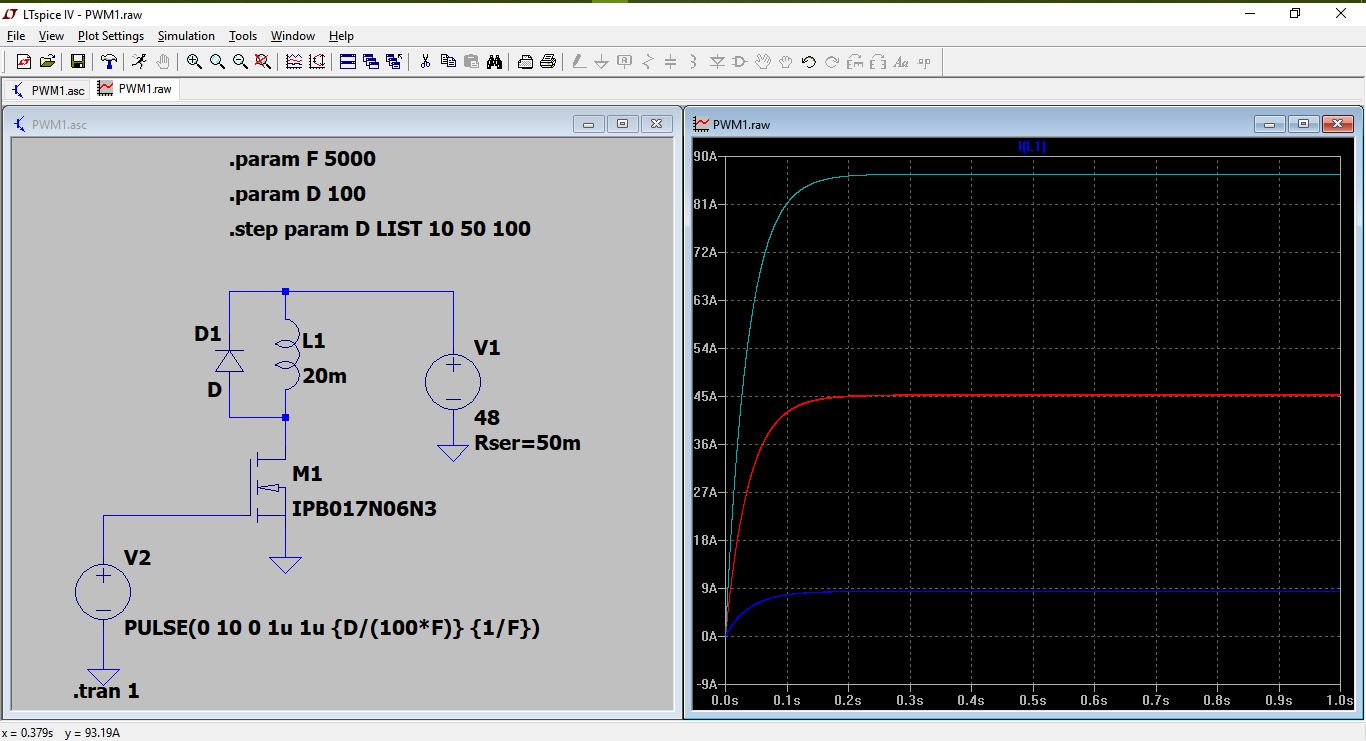Click the Pick Visible Traces icon

[x=294, y=62]
